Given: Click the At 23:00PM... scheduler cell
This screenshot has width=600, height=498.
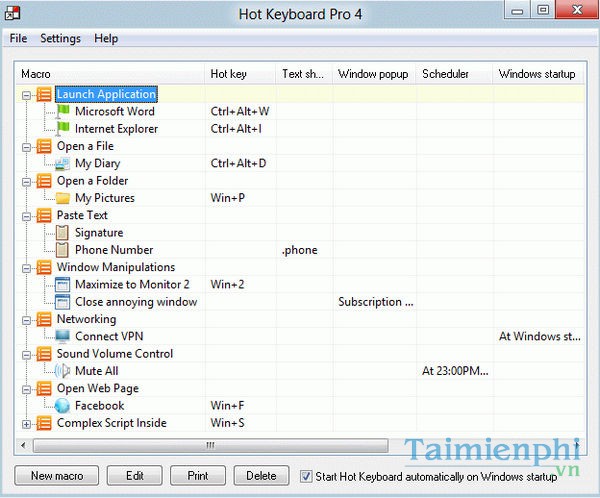Looking at the screenshot, I should tap(455, 371).
